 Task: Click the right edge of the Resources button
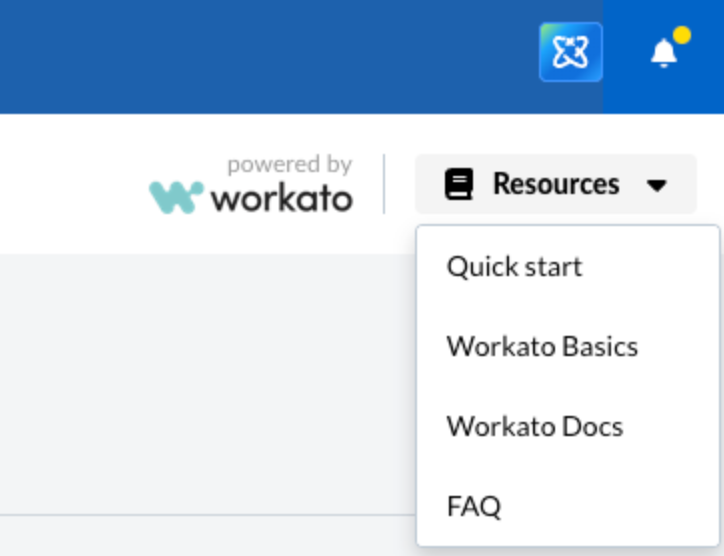pyautogui.click(x=688, y=185)
